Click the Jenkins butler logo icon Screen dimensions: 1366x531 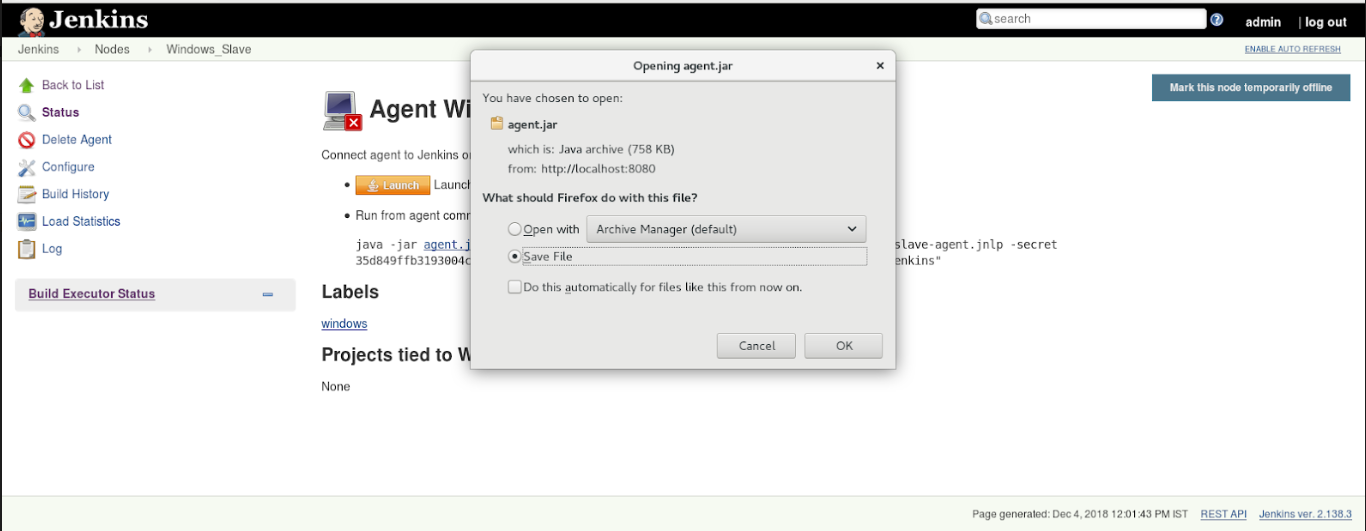(x=30, y=20)
